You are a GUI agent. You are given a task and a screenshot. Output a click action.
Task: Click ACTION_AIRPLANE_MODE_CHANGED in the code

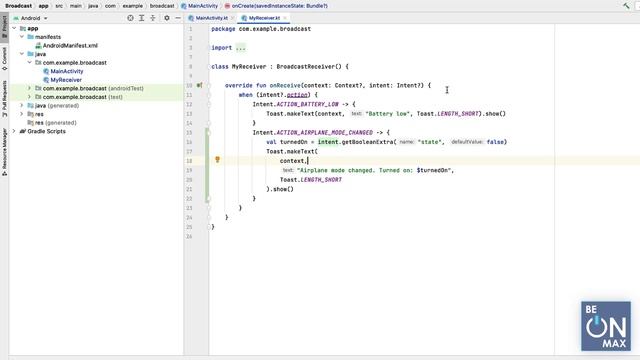point(324,132)
